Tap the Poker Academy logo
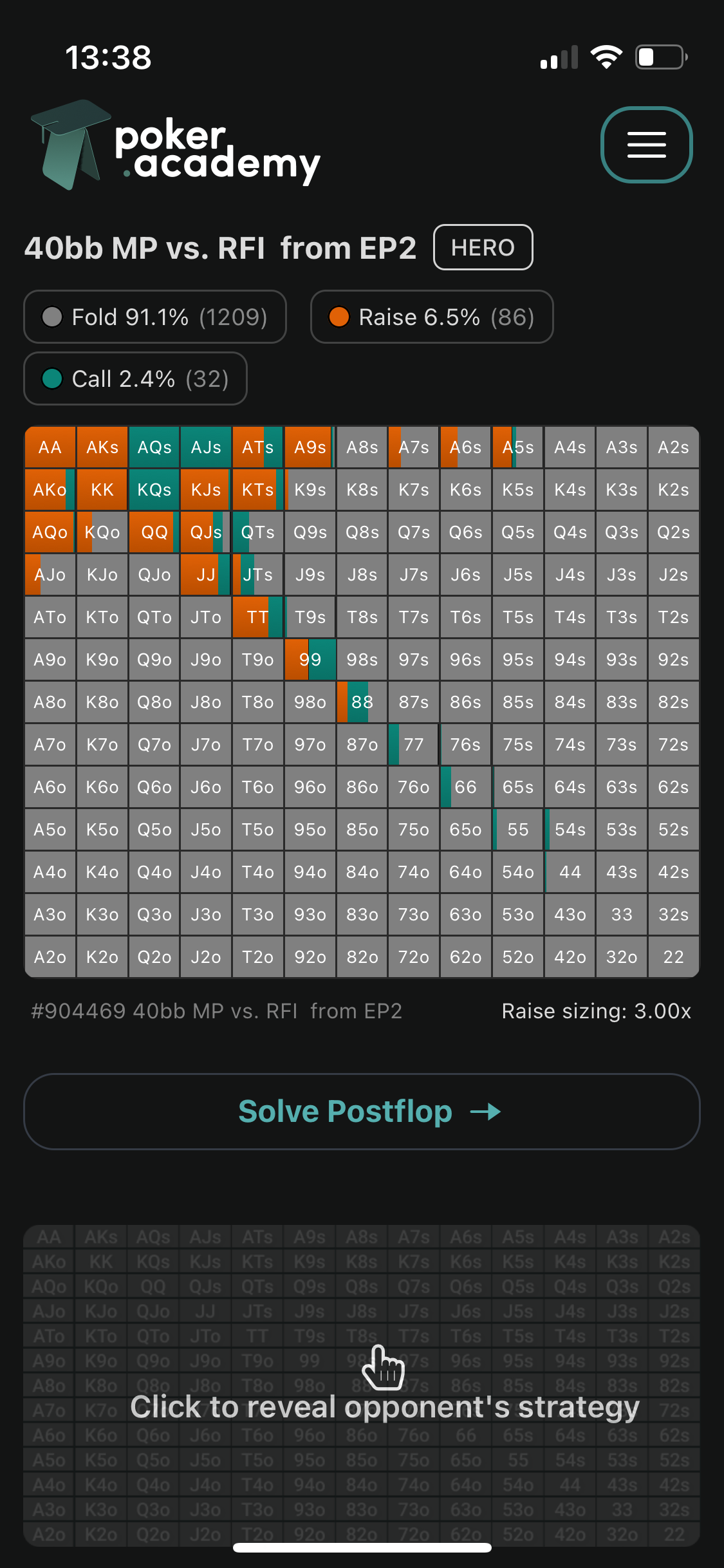This screenshot has width=724, height=1568. (x=175, y=145)
